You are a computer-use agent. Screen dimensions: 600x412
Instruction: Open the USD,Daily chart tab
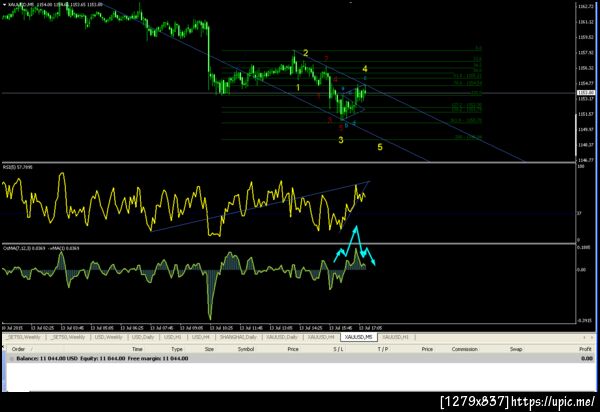pyautogui.click(x=143, y=337)
